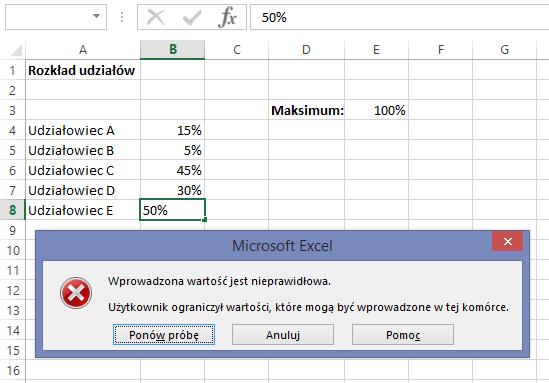Select cell A1 Rozkład udziałów

pos(83,70)
